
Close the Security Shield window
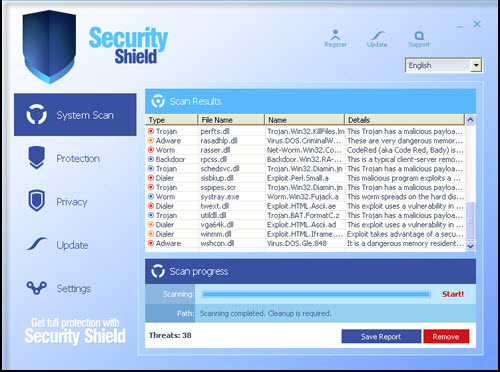[x=477, y=24]
